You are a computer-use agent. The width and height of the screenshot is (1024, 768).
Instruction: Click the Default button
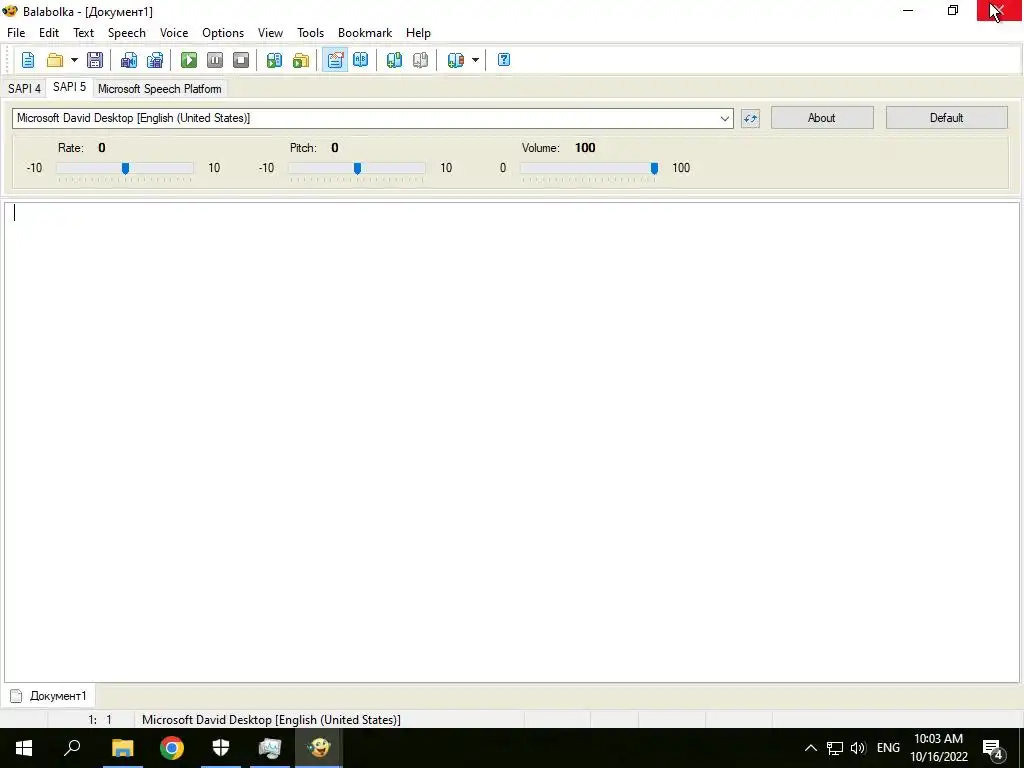(x=946, y=118)
